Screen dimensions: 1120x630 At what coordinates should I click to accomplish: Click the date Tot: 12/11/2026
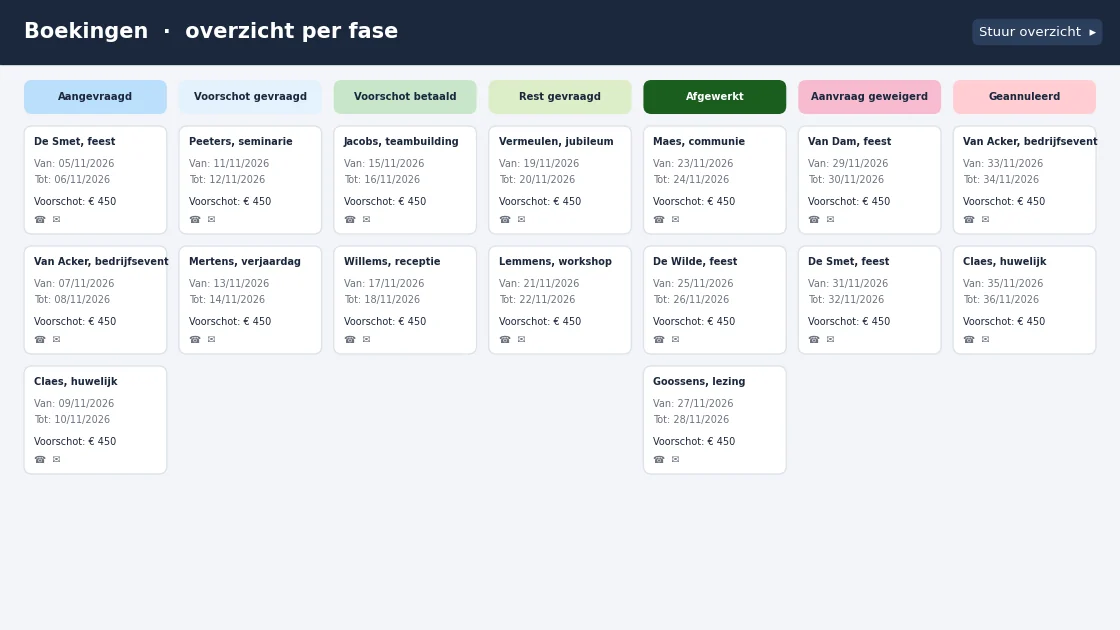click(x=227, y=180)
